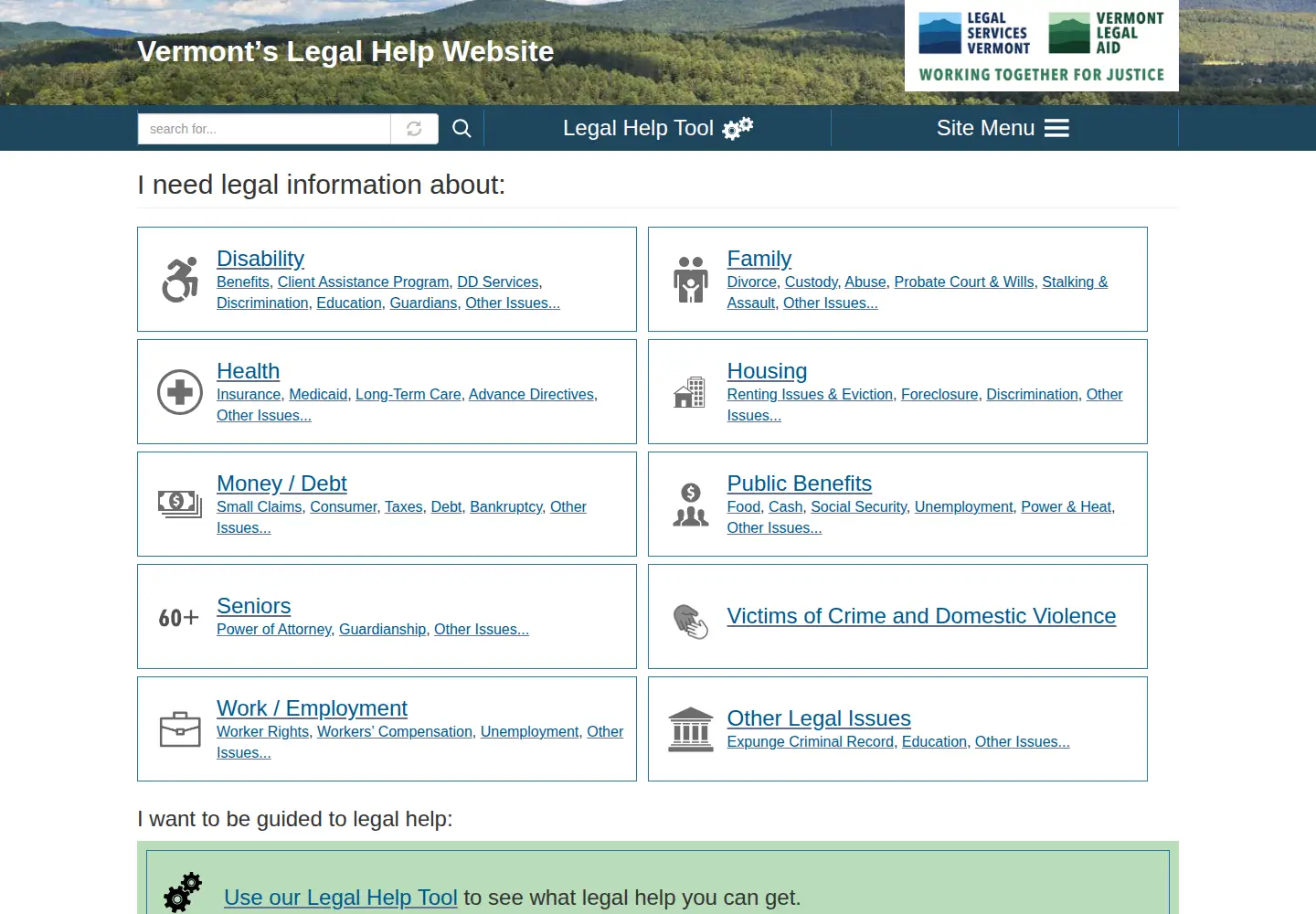Viewport: 1316px width, 914px height.
Task: Open the Housing heading link
Action: tap(767, 371)
